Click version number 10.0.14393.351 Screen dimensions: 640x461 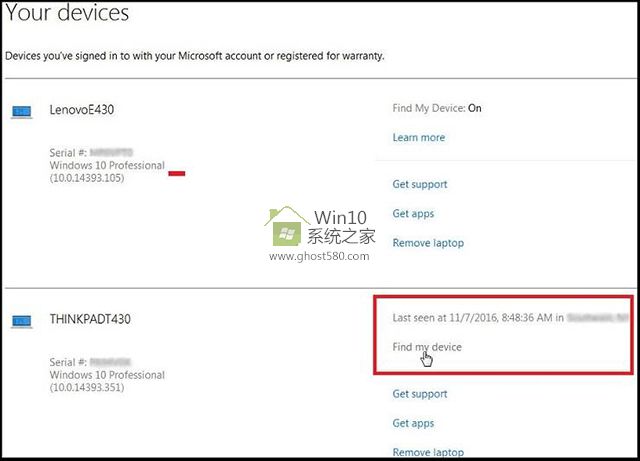(89, 387)
